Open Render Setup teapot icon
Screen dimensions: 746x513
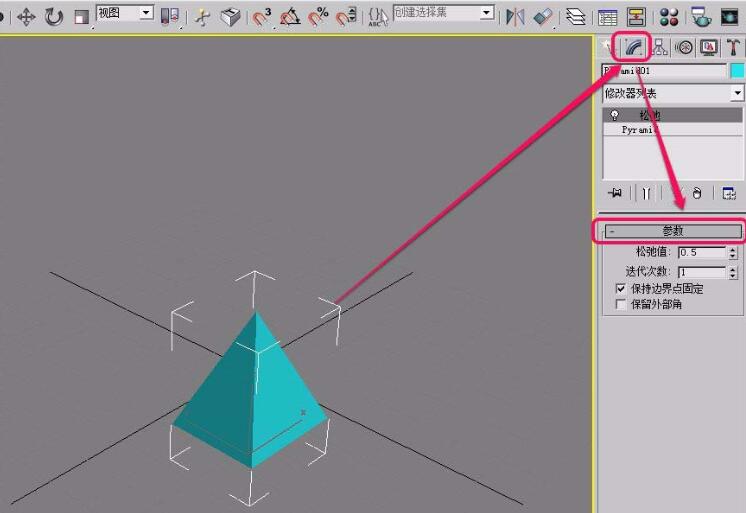pyautogui.click(x=700, y=17)
